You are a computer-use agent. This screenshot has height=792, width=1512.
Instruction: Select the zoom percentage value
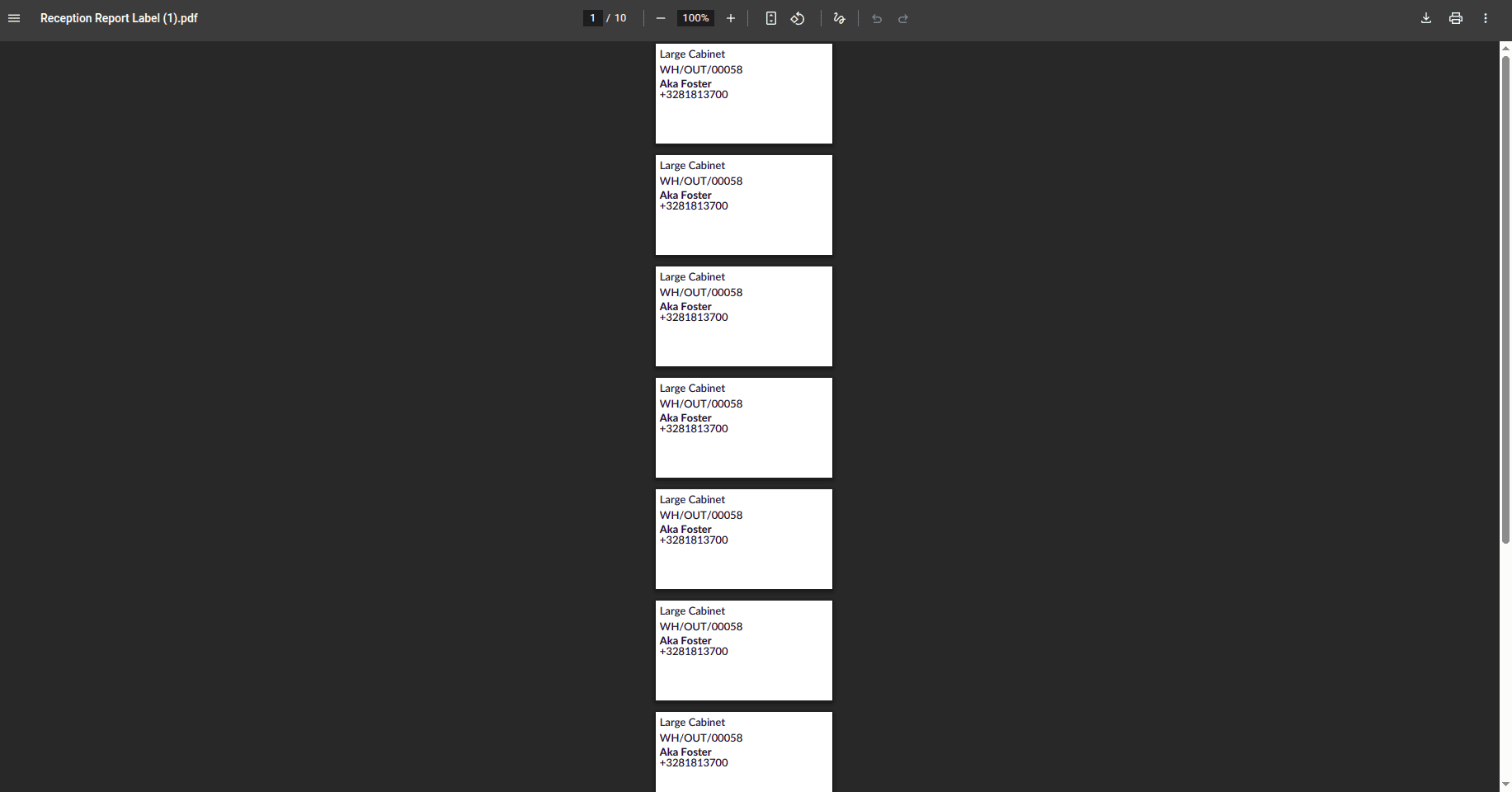pyautogui.click(x=695, y=17)
